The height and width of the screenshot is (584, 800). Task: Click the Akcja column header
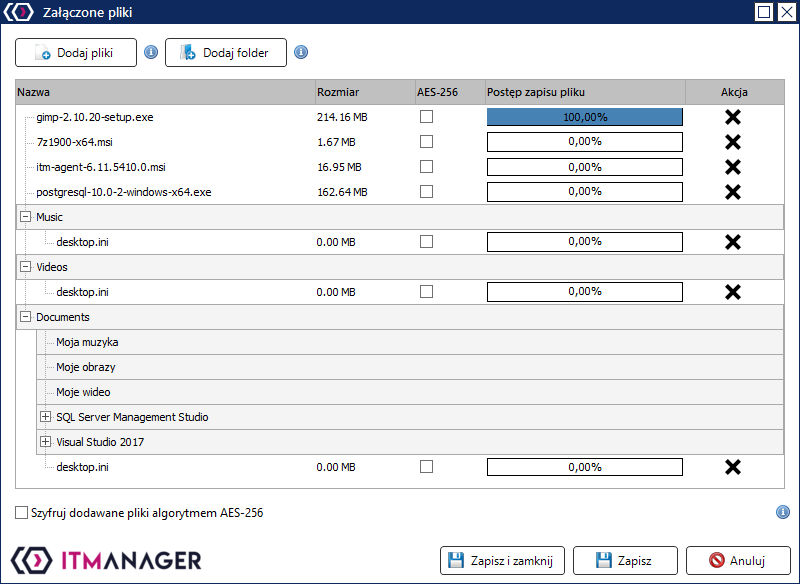point(735,92)
